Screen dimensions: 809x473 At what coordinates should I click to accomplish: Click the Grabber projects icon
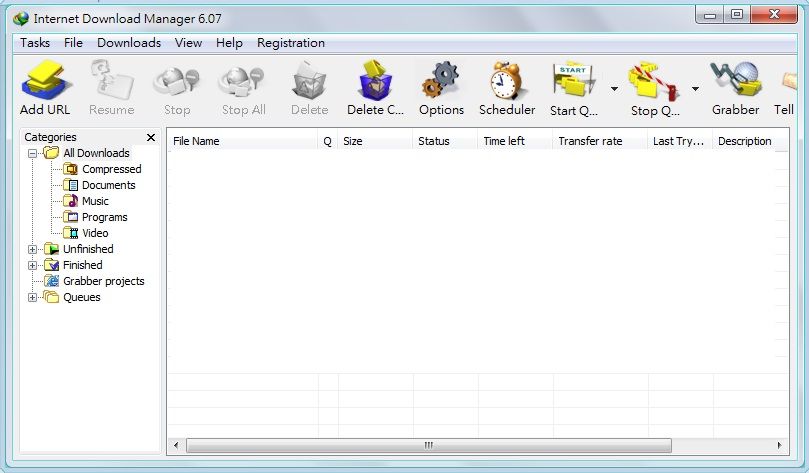[x=52, y=281]
